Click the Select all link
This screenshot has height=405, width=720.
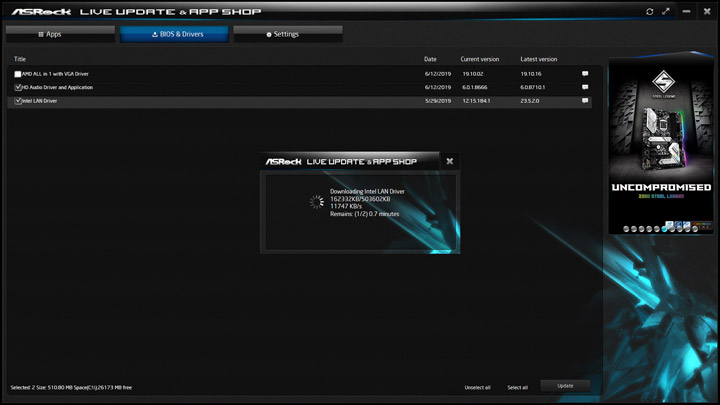pos(518,388)
